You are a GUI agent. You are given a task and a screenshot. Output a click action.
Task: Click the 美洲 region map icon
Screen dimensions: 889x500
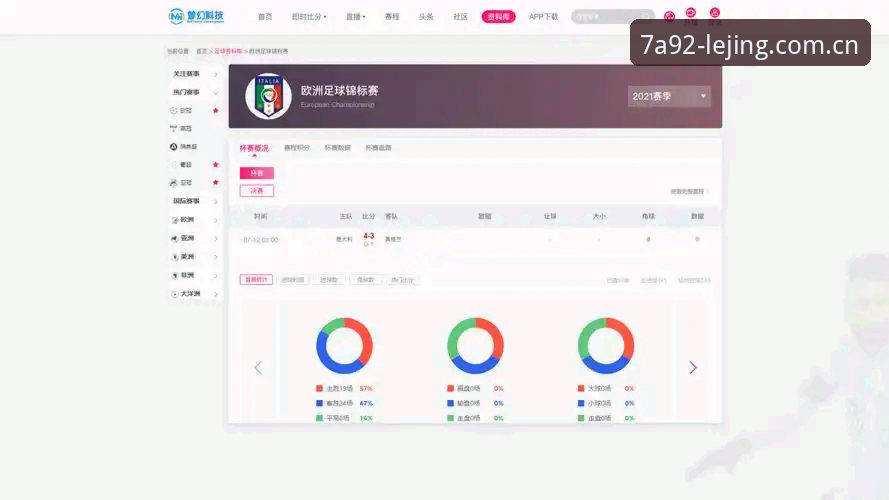click(x=175, y=257)
